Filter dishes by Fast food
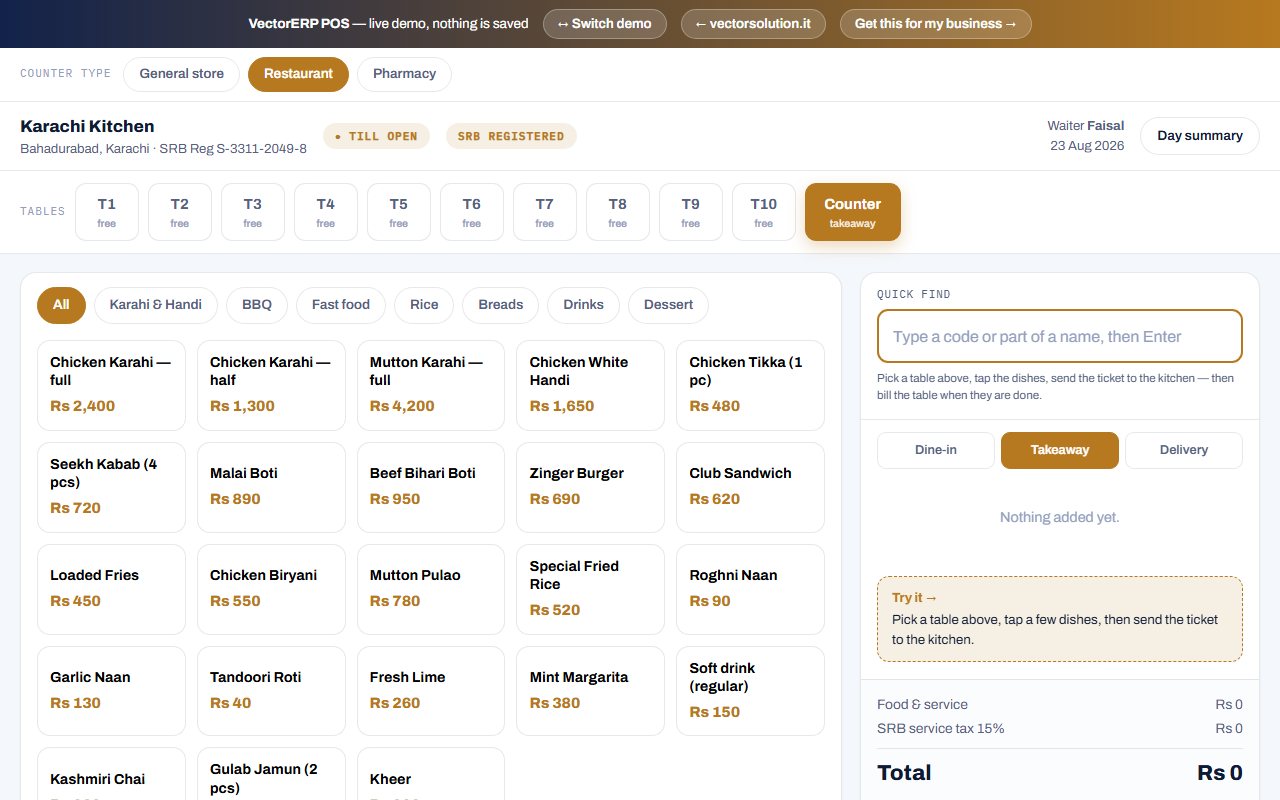The width and height of the screenshot is (1280, 800). [x=341, y=305]
